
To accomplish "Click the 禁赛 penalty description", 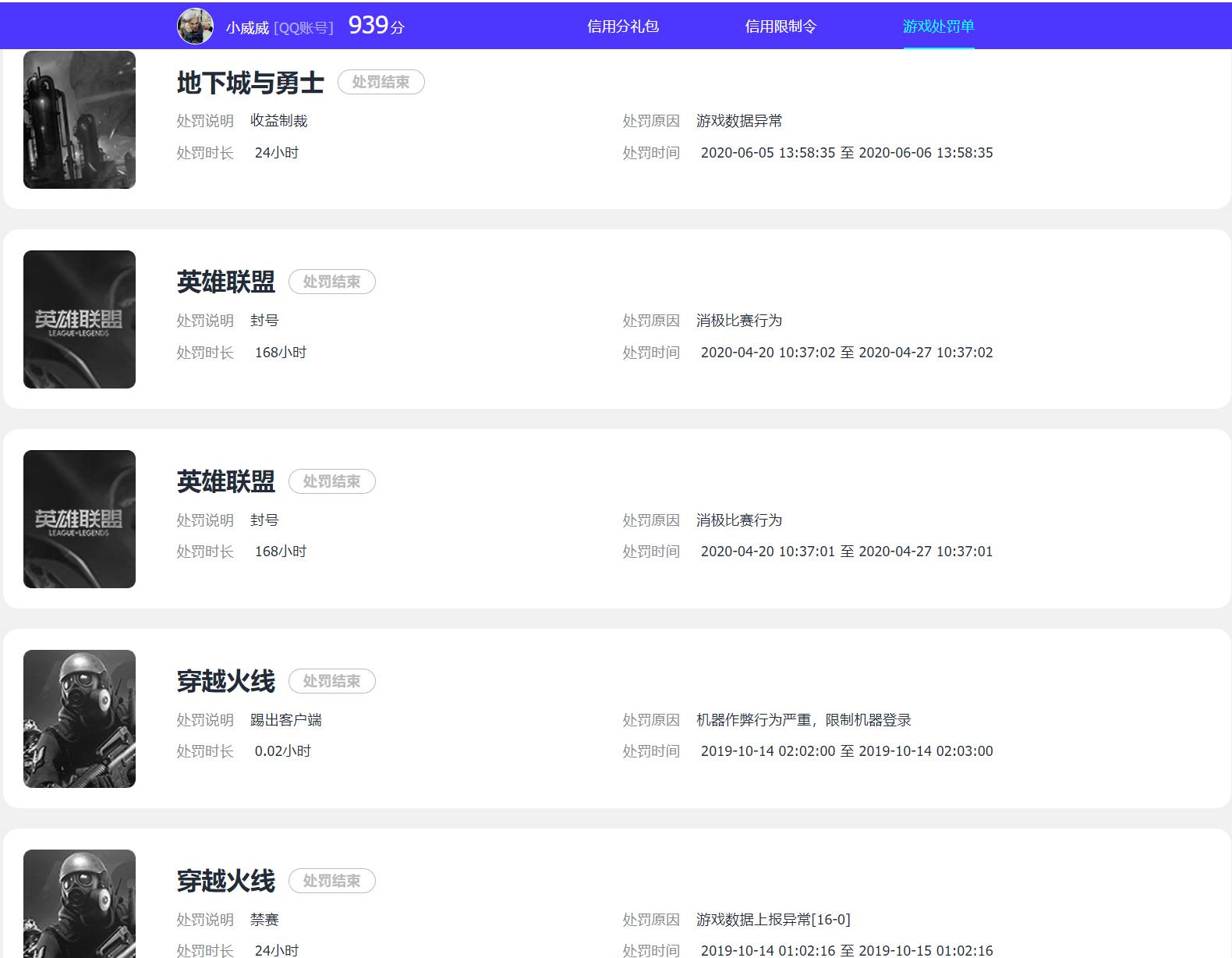I will (x=264, y=920).
